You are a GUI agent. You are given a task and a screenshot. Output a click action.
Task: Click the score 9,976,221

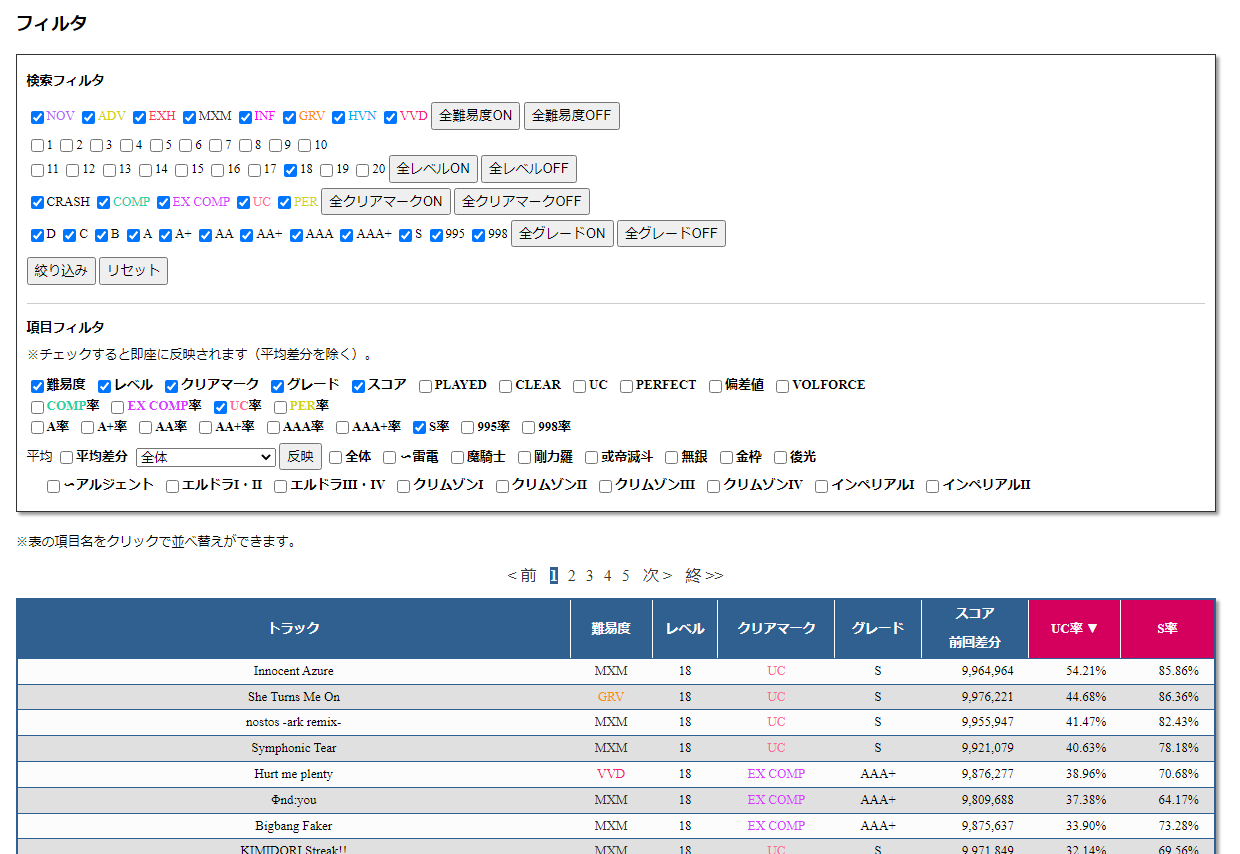988,697
